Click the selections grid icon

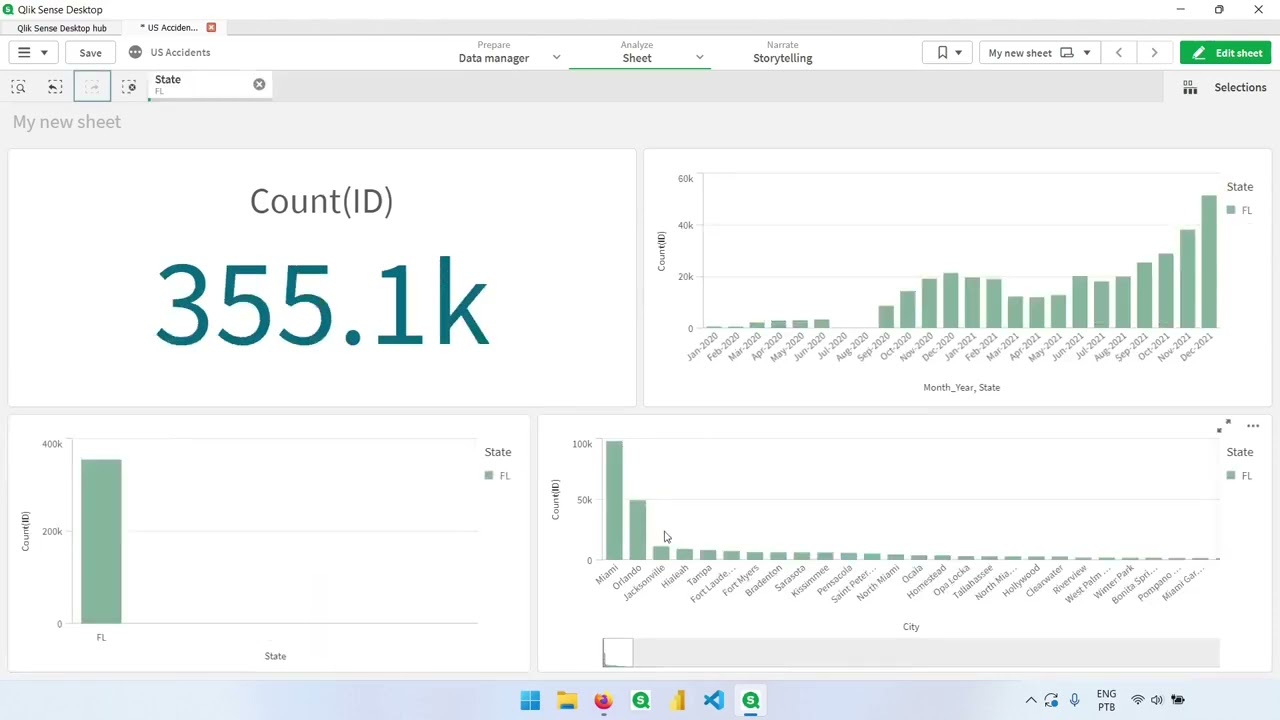1190,88
